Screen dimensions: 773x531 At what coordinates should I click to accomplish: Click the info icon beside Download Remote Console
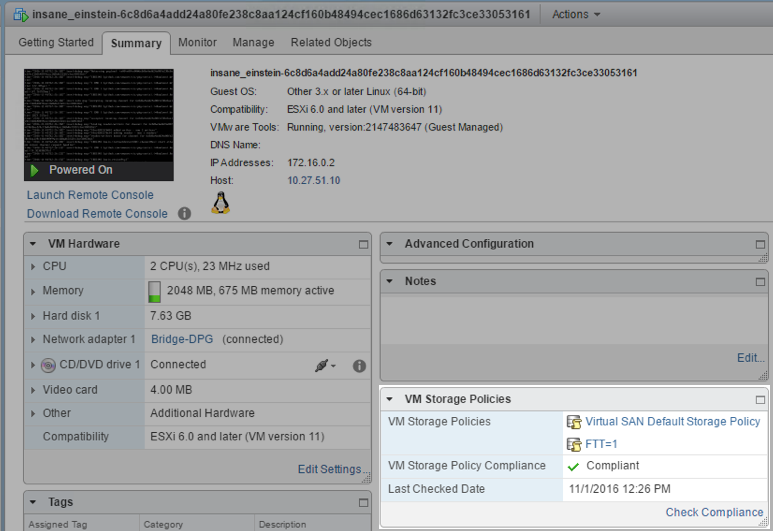tap(184, 214)
